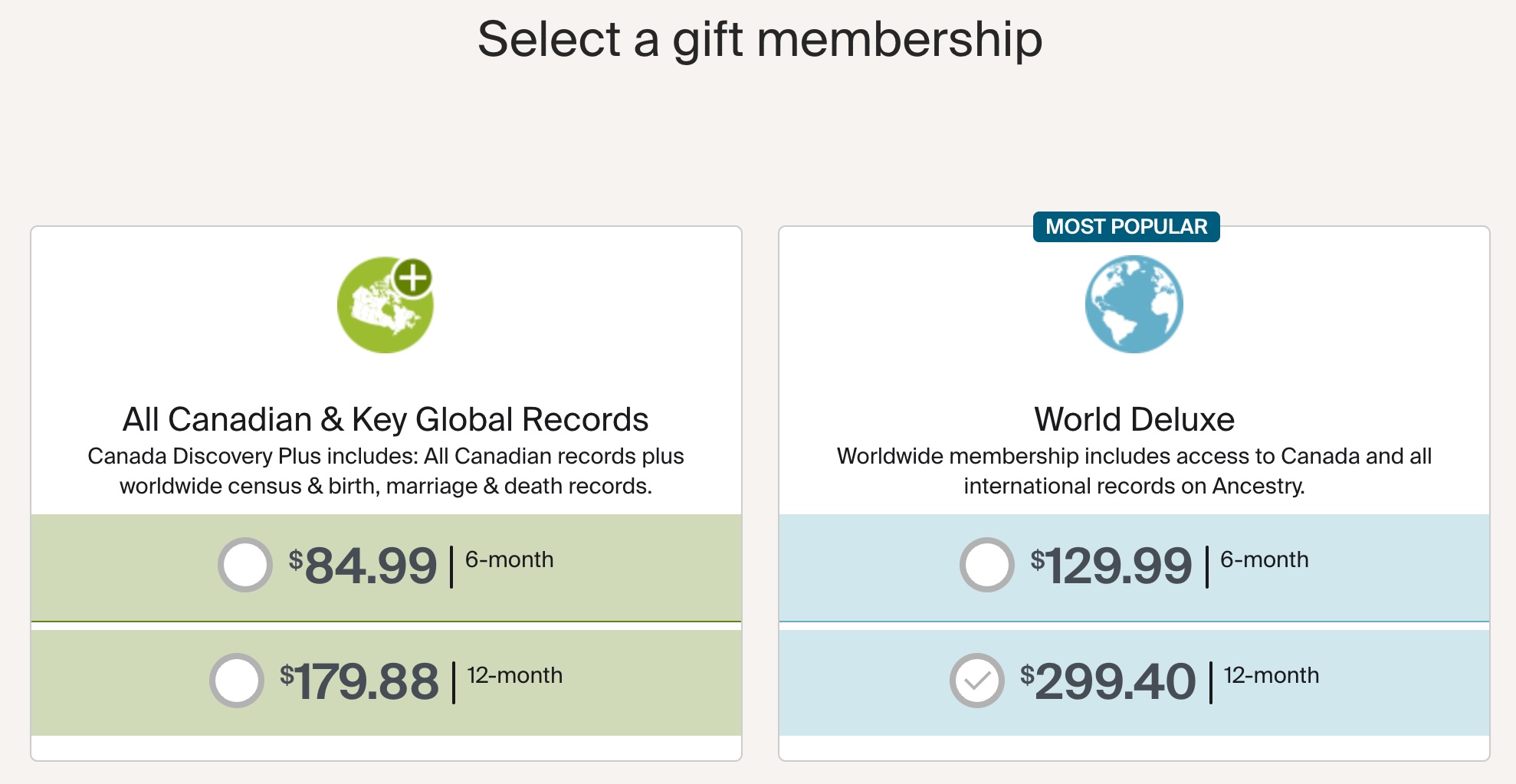Click the $179.88 price text
Viewport: 1516px width, 784px height.
click(x=359, y=682)
